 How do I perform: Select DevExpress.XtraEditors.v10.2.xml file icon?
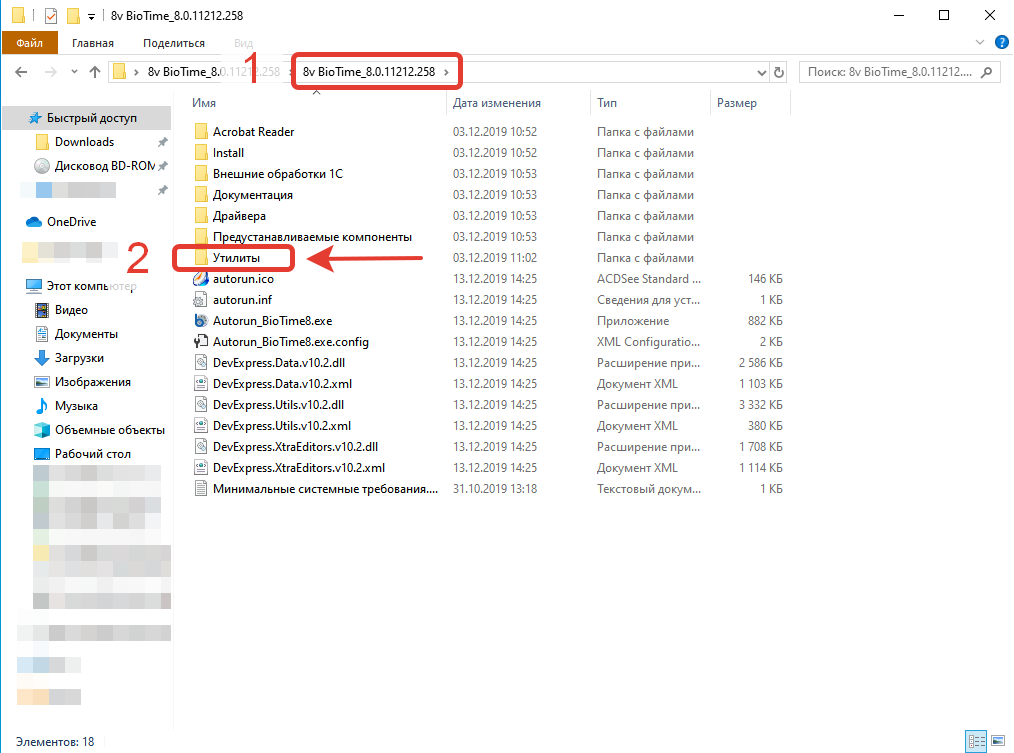[x=201, y=468]
